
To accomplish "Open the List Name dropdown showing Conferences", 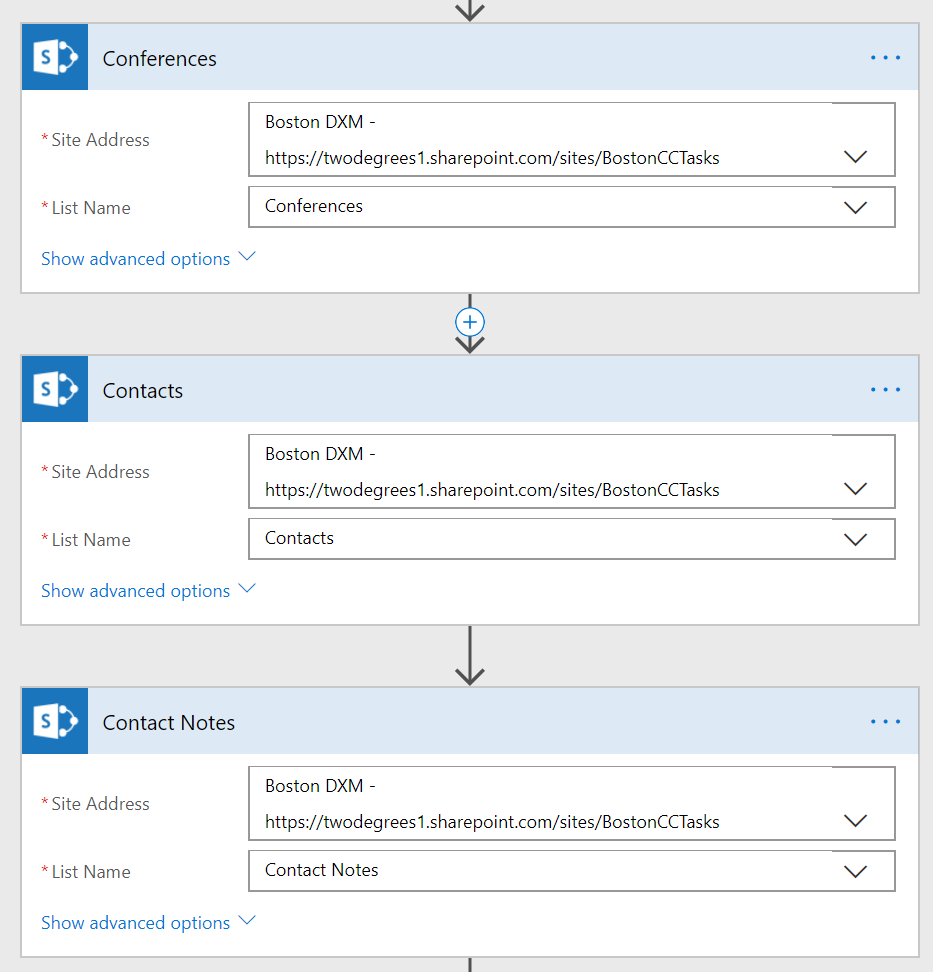I will click(x=855, y=207).
